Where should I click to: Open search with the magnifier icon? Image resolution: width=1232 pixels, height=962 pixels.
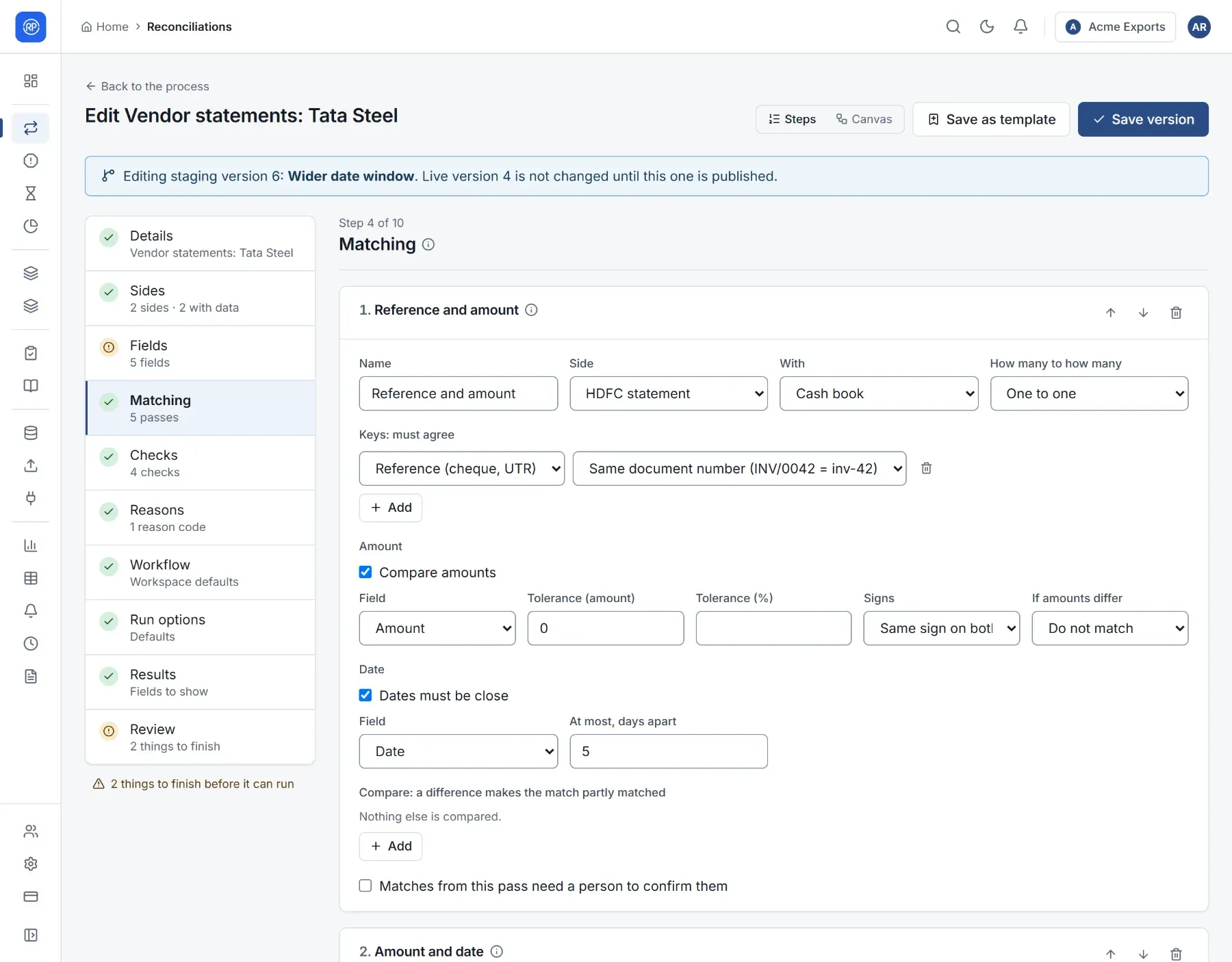(x=953, y=27)
